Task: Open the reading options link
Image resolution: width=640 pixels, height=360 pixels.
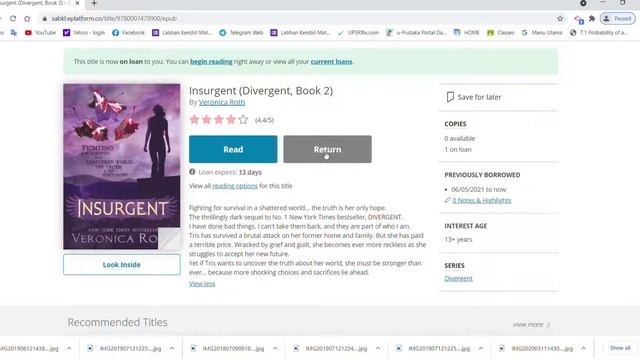Action: (235, 186)
